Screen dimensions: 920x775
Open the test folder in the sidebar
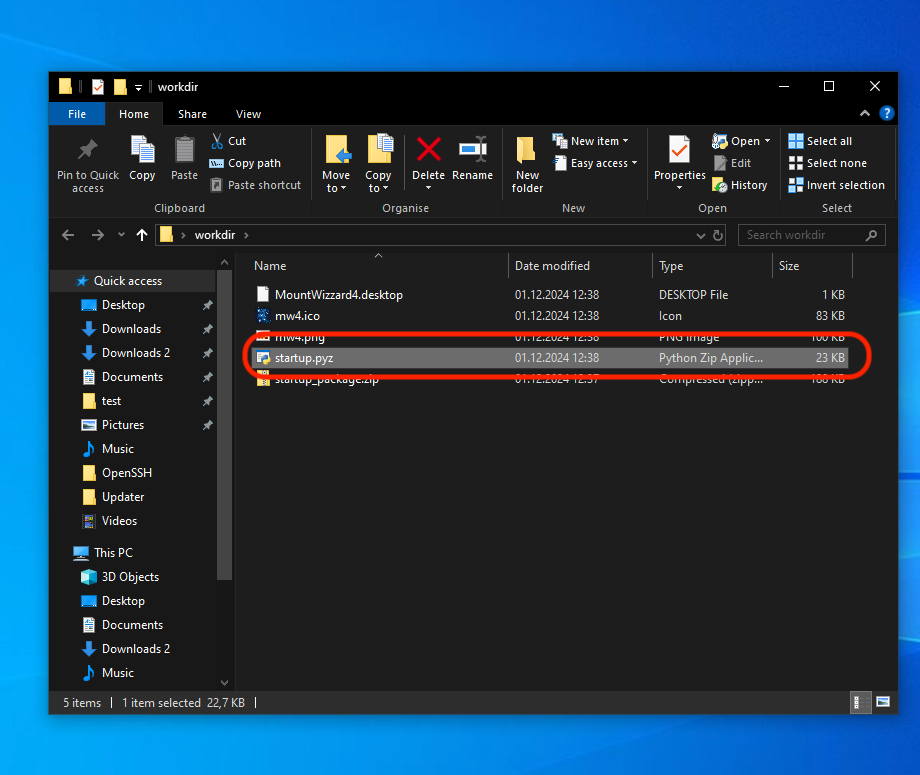pos(111,401)
